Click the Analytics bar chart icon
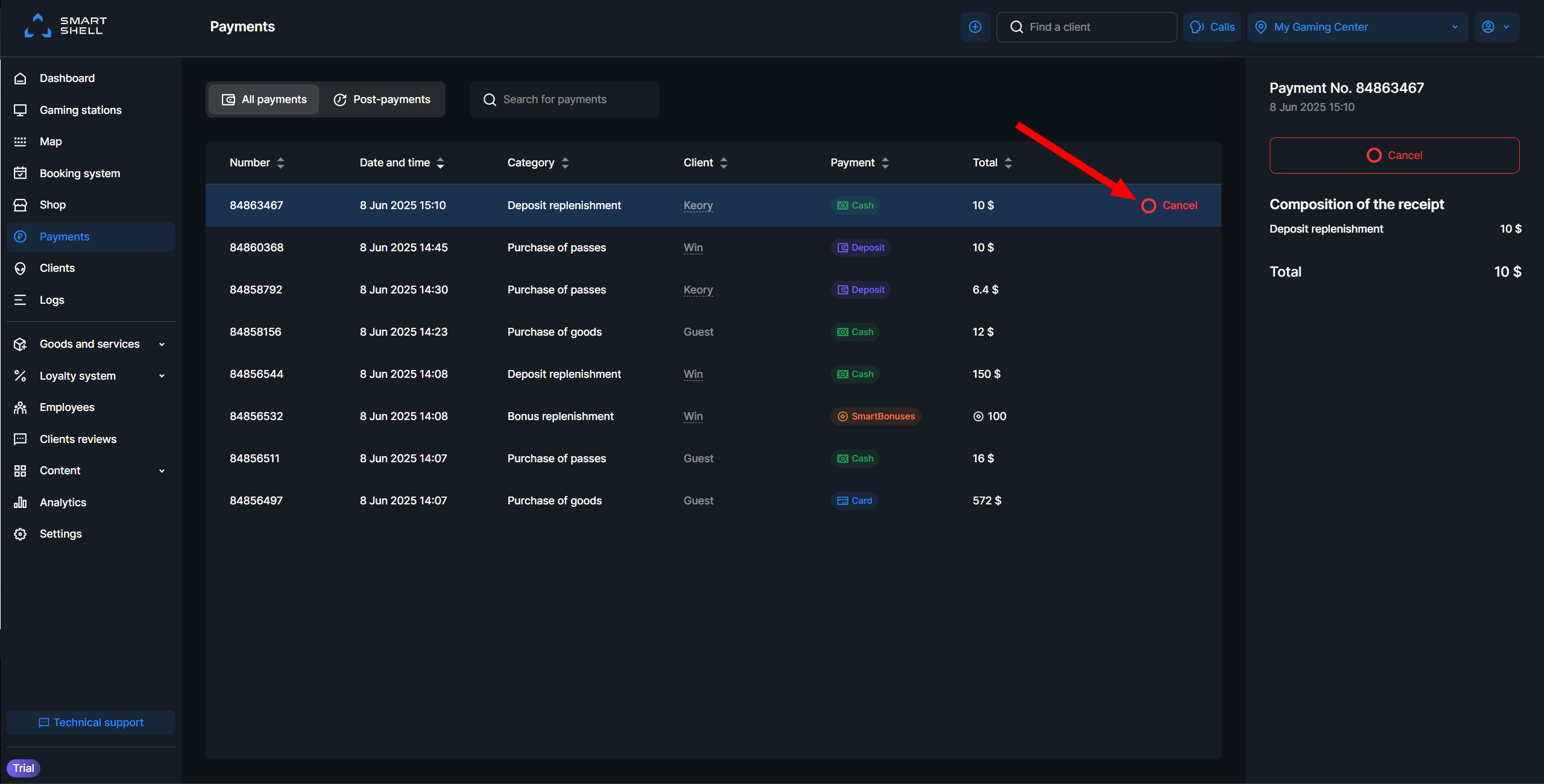 tap(20, 503)
